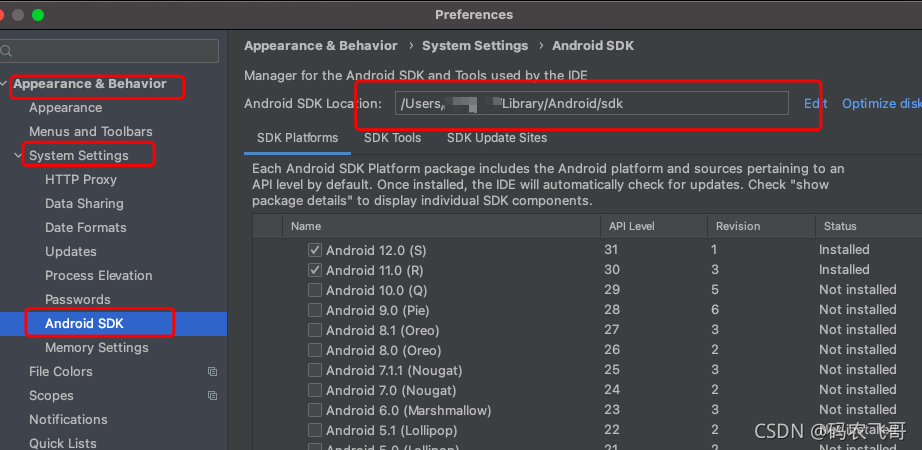Uncheck the Android 12.0 (S) checkbox
Image resolution: width=922 pixels, height=450 pixels.
click(x=315, y=250)
